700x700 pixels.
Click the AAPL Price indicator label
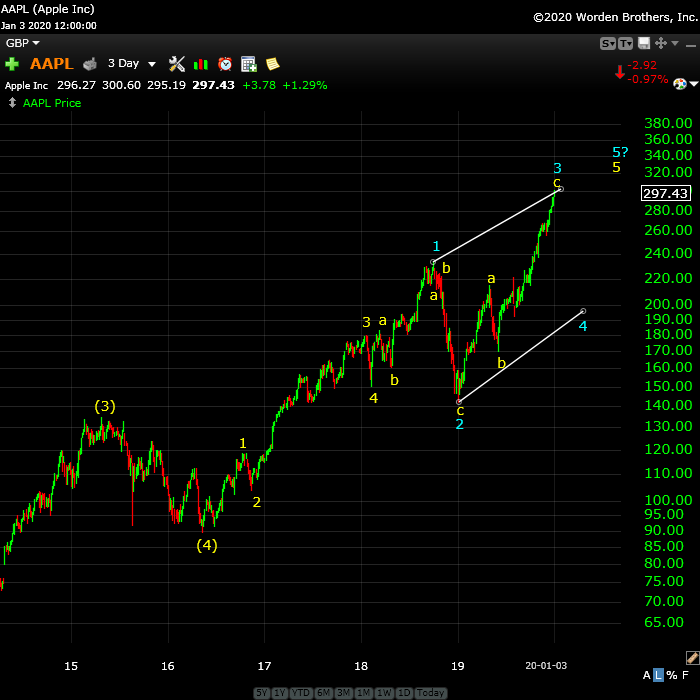(52, 103)
